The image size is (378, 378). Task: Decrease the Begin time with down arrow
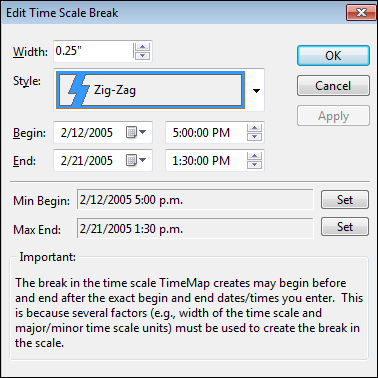coord(254,137)
